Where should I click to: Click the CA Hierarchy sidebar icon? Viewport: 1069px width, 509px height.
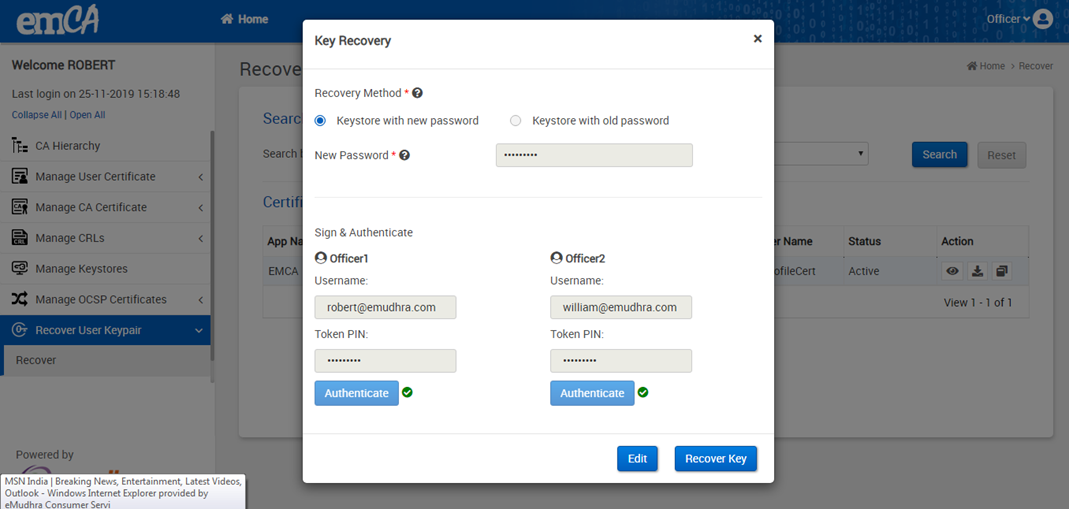click(19, 146)
